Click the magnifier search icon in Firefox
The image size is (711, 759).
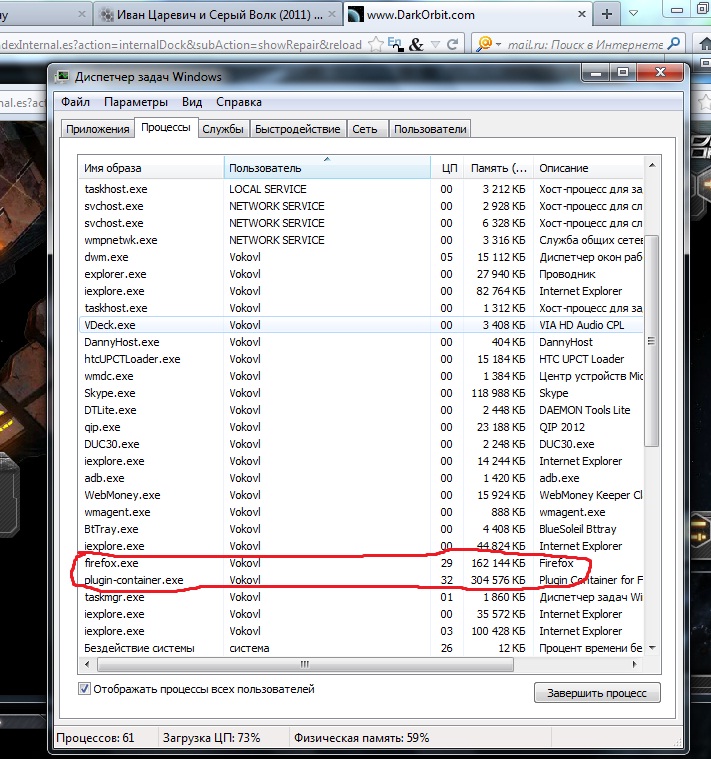(673, 45)
